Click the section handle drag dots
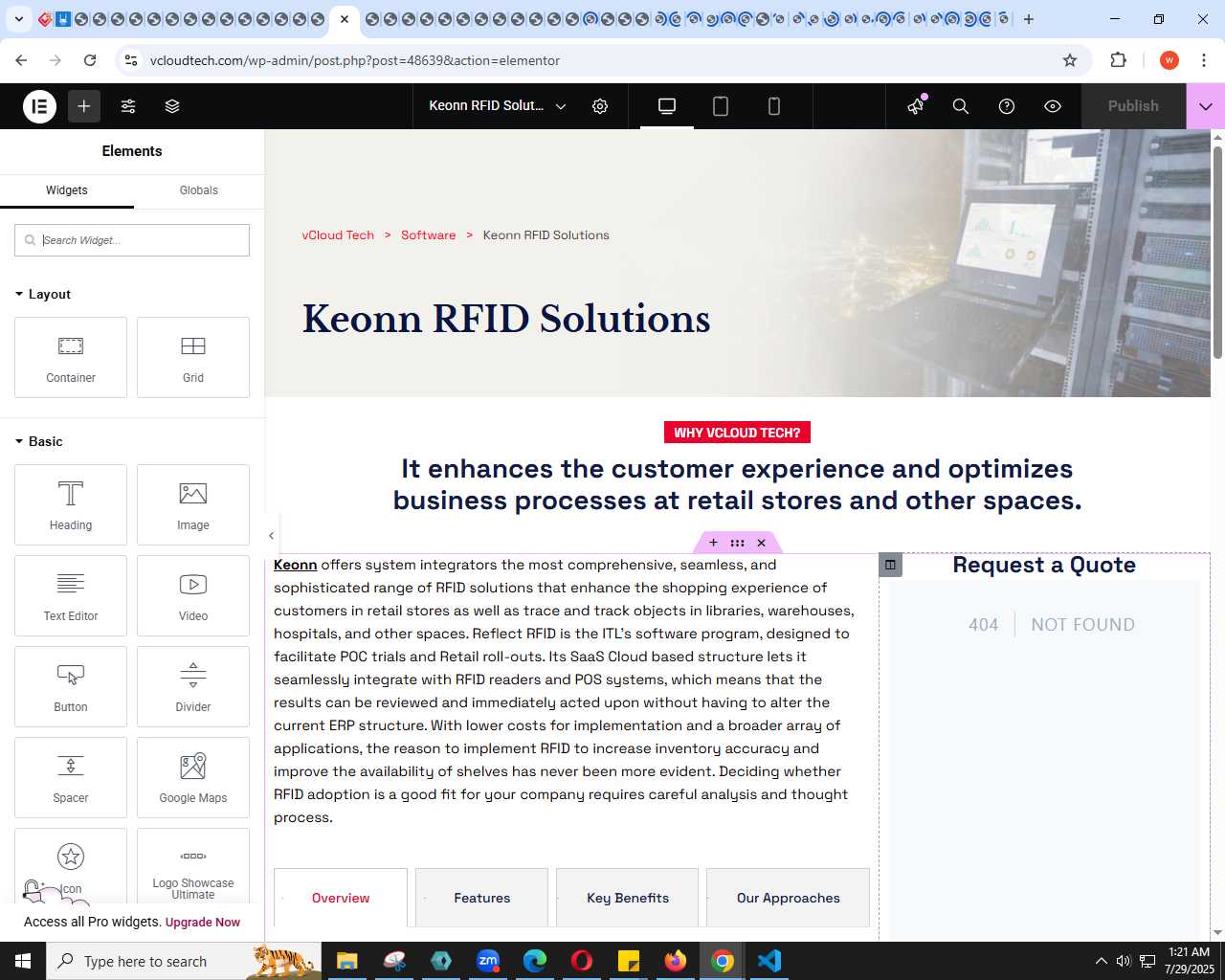The height and width of the screenshot is (980, 1225). [737, 543]
